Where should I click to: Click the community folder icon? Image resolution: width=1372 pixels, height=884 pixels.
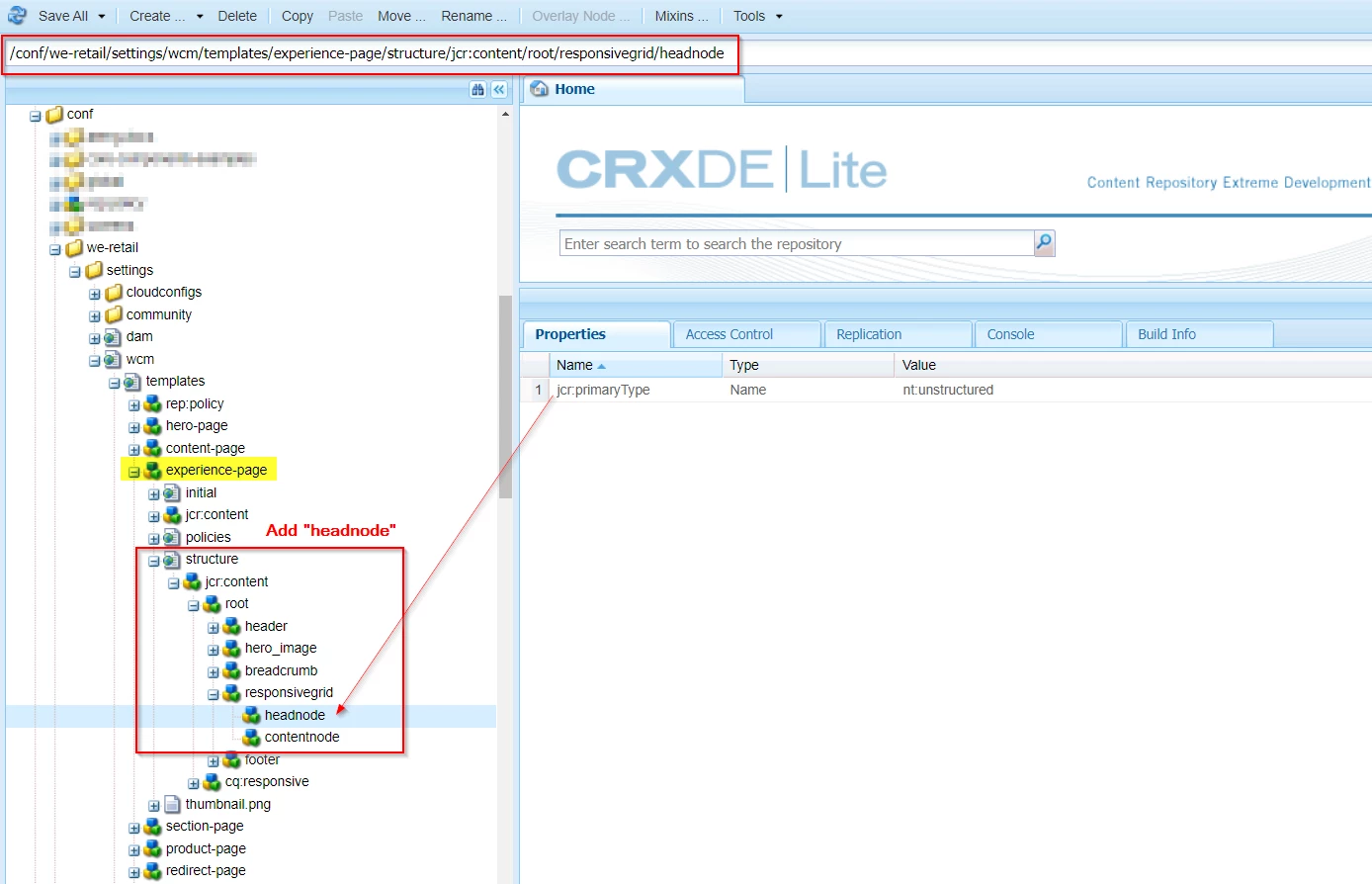click(x=114, y=314)
